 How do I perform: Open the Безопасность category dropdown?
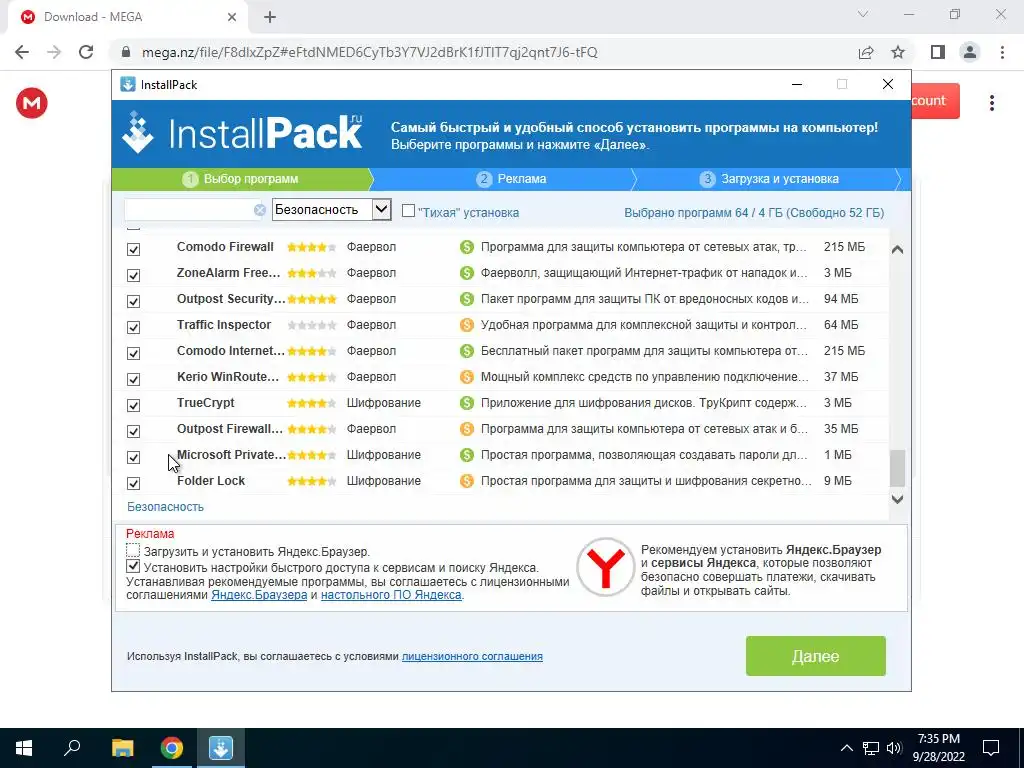coord(331,210)
